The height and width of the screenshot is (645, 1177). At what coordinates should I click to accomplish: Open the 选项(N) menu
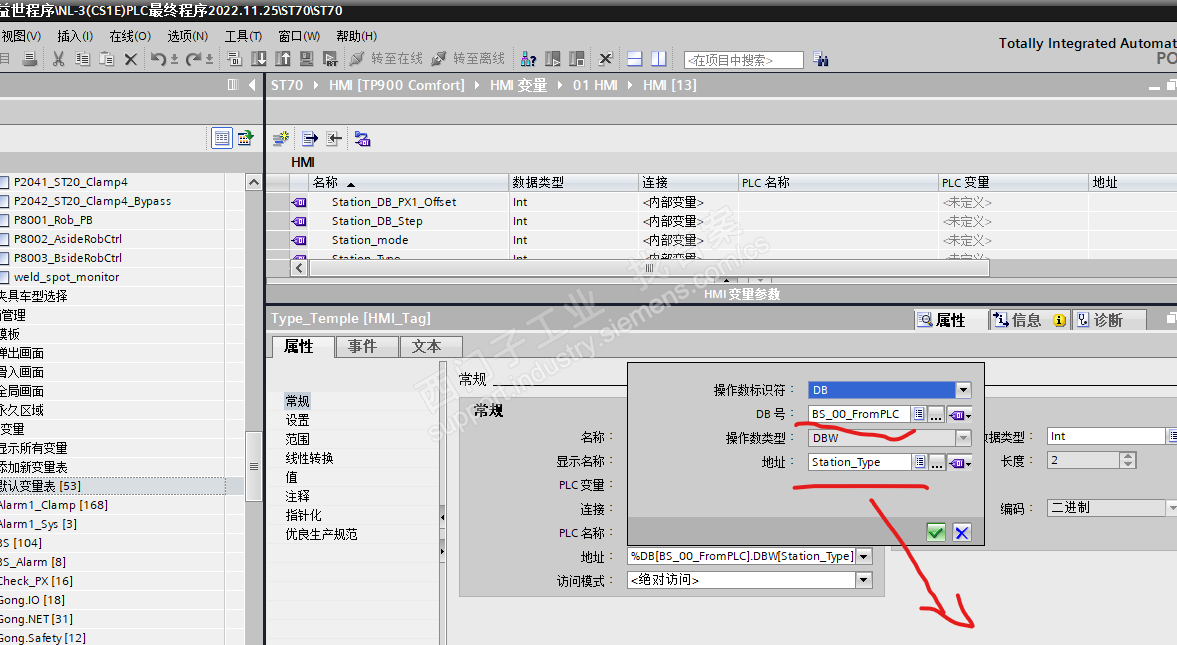(x=188, y=36)
